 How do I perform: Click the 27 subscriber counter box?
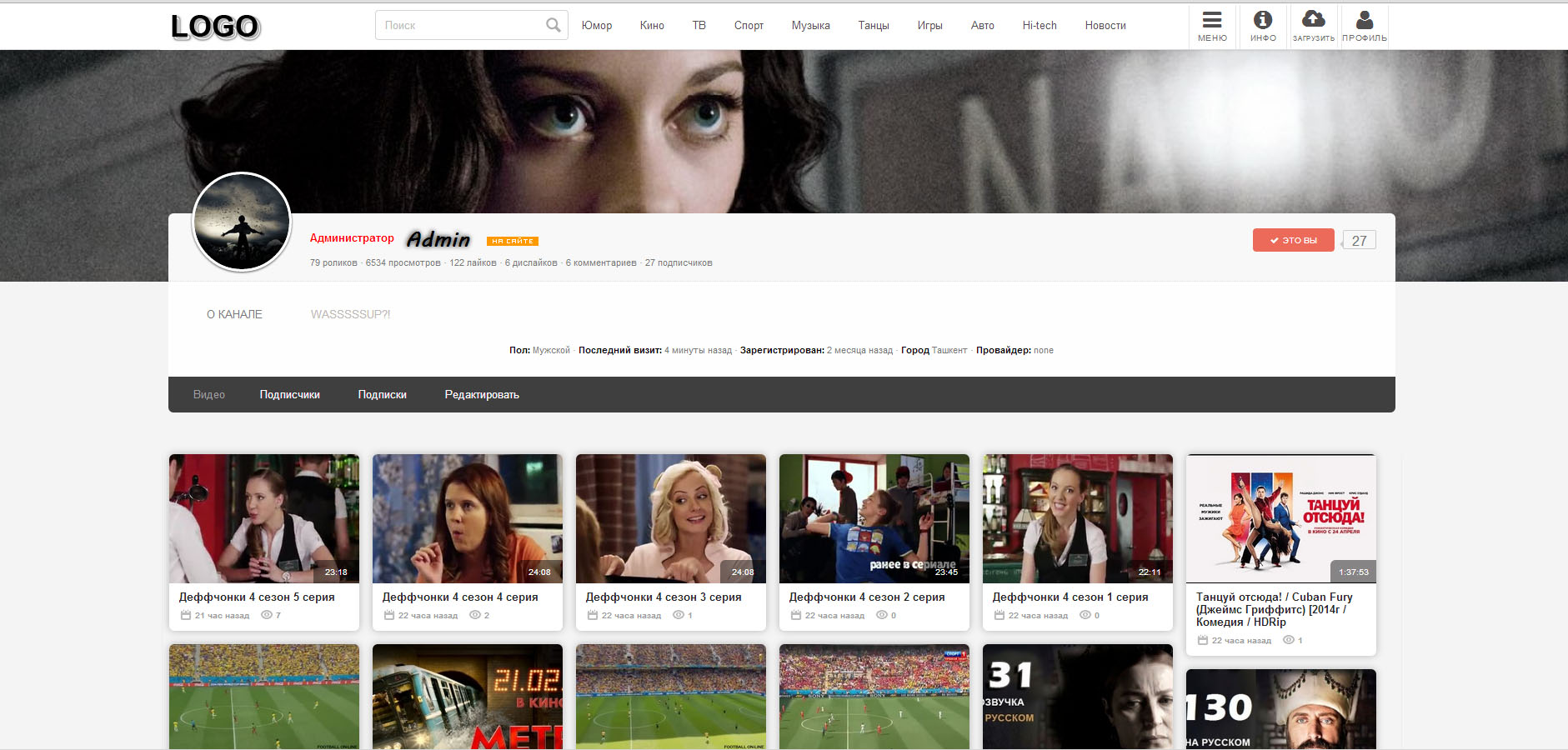(x=1360, y=240)
